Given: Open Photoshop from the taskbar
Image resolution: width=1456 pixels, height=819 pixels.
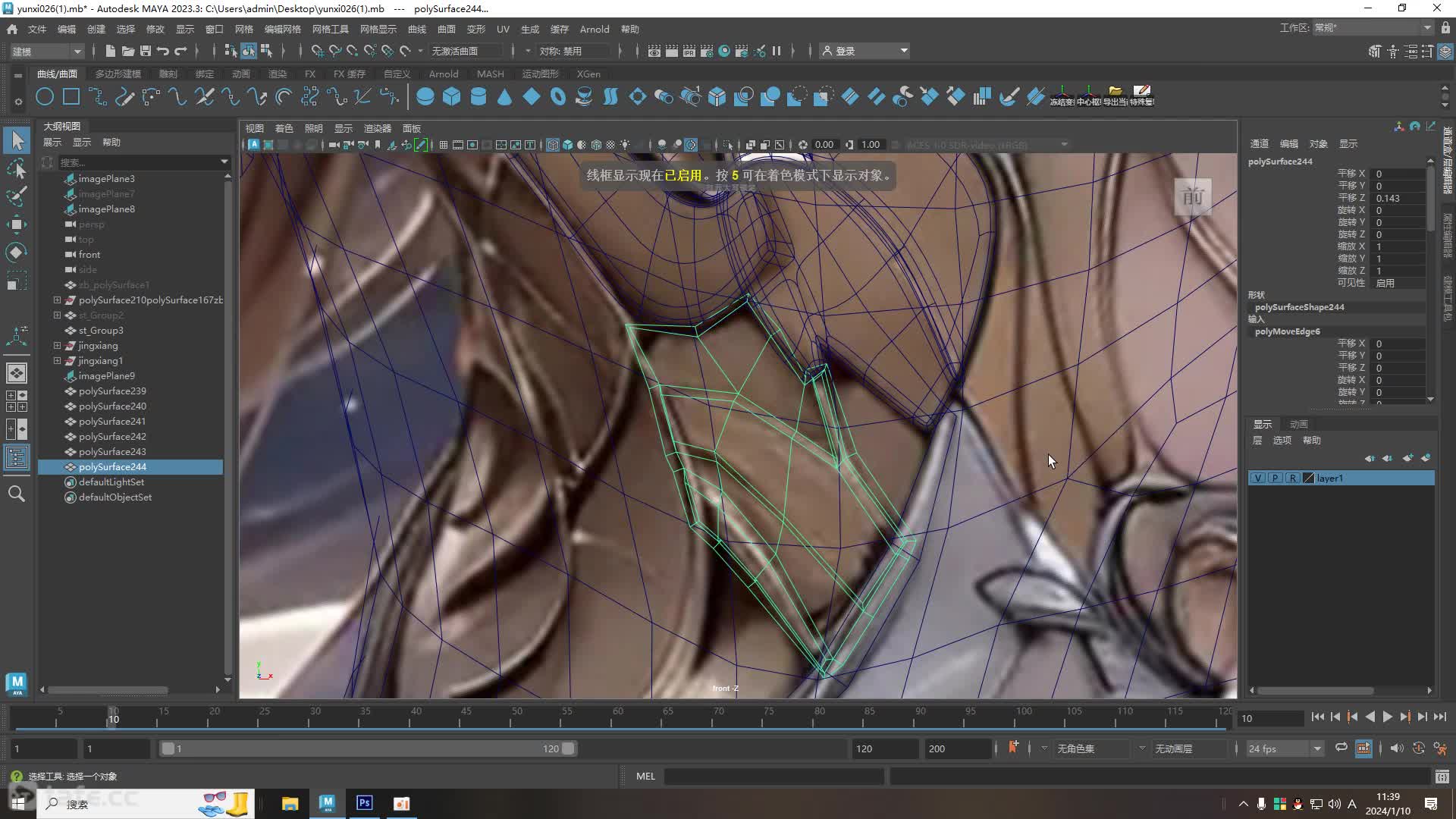Looking at the screenshot, I should tap(365, 803).
